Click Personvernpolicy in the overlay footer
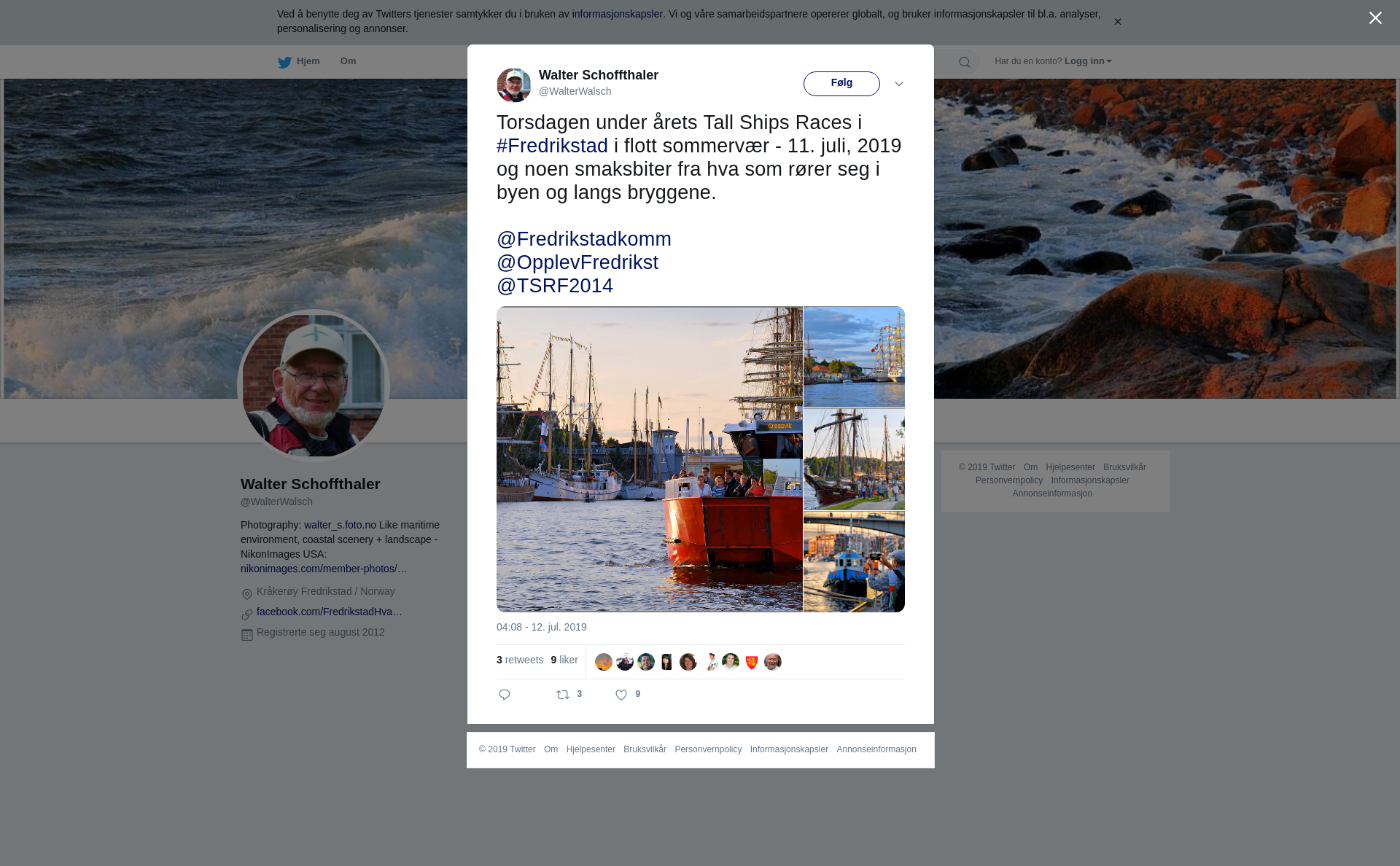Image resolution: width=1400 pixels, height=866 pixels. click(708, 749)
